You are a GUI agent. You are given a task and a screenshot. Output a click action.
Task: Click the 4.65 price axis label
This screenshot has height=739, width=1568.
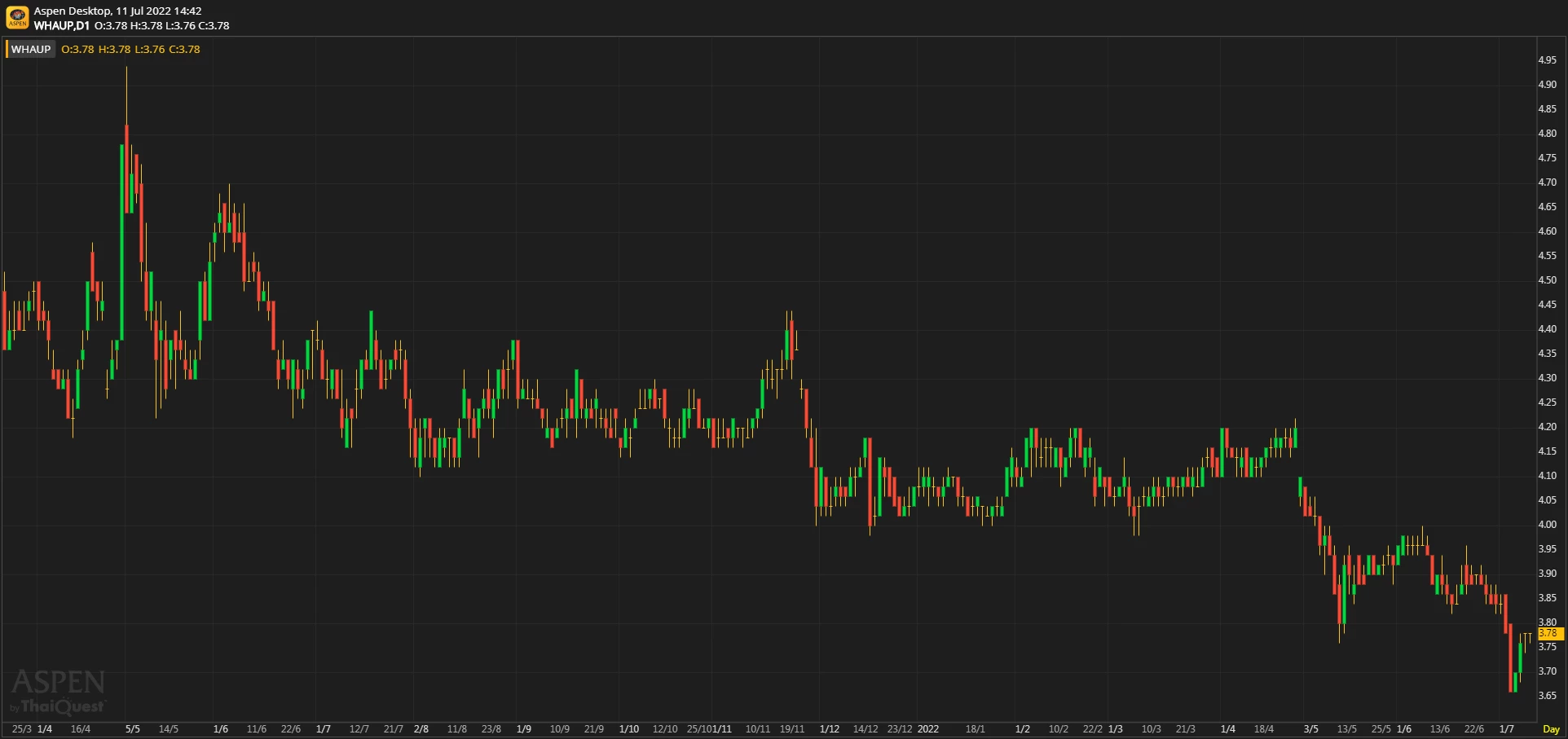[1547, 207]
